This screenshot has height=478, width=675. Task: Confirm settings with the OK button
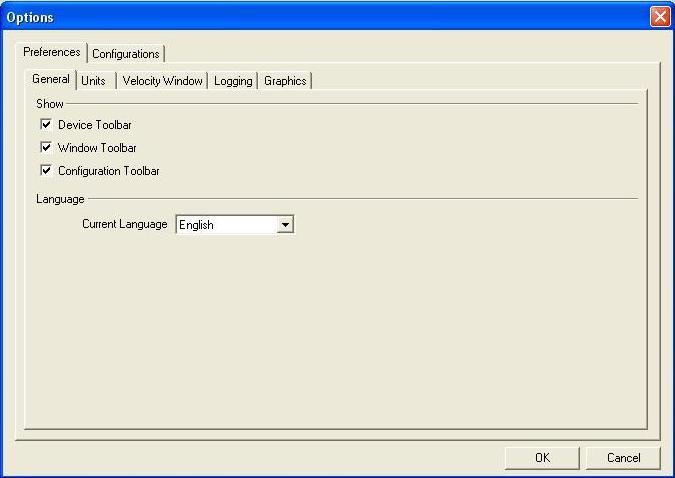click(542, 458)
